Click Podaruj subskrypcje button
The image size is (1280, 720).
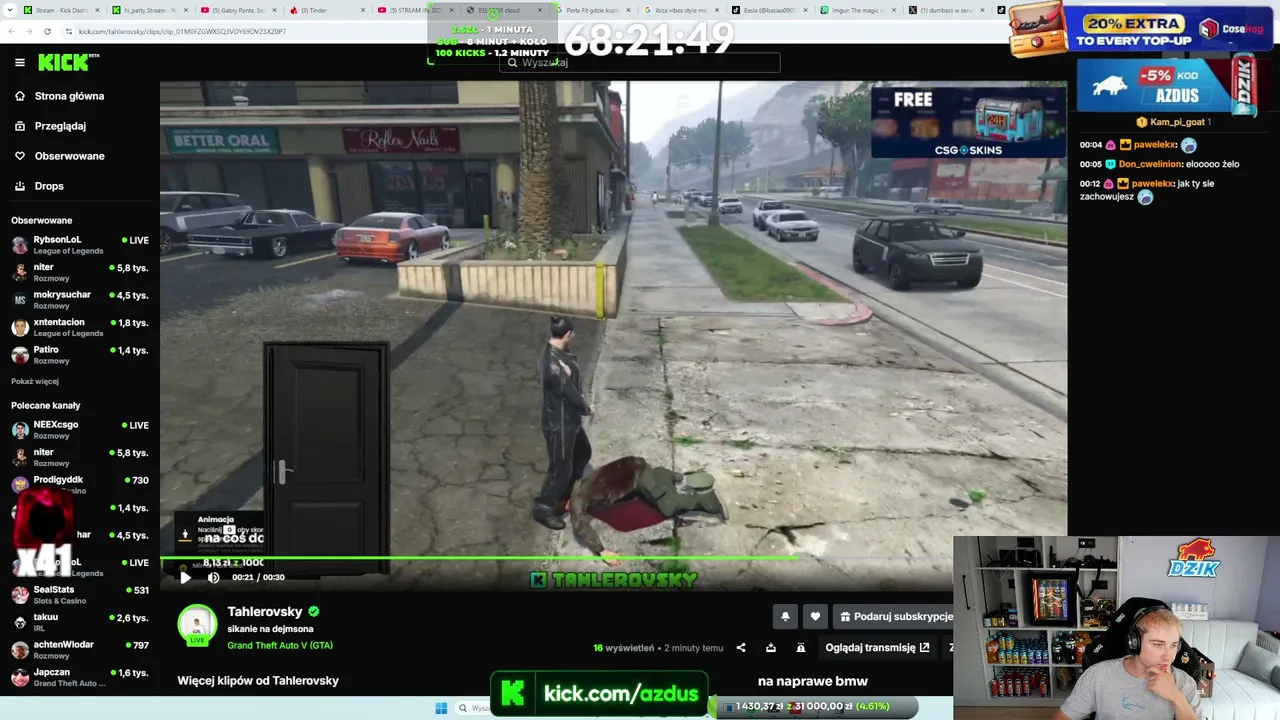(893, 617)
